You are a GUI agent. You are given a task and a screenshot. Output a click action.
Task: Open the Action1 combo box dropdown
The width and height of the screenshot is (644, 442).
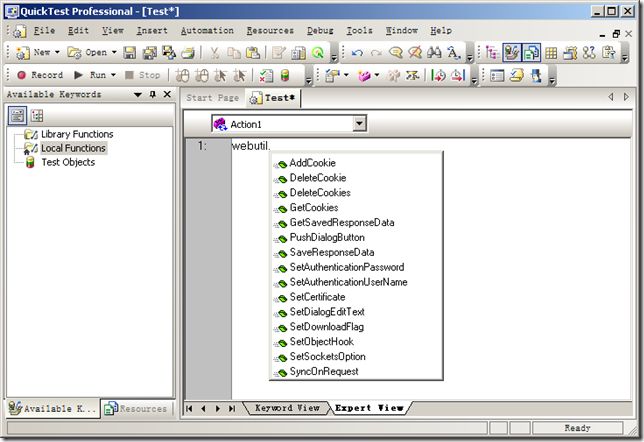(x=359, y=124)
